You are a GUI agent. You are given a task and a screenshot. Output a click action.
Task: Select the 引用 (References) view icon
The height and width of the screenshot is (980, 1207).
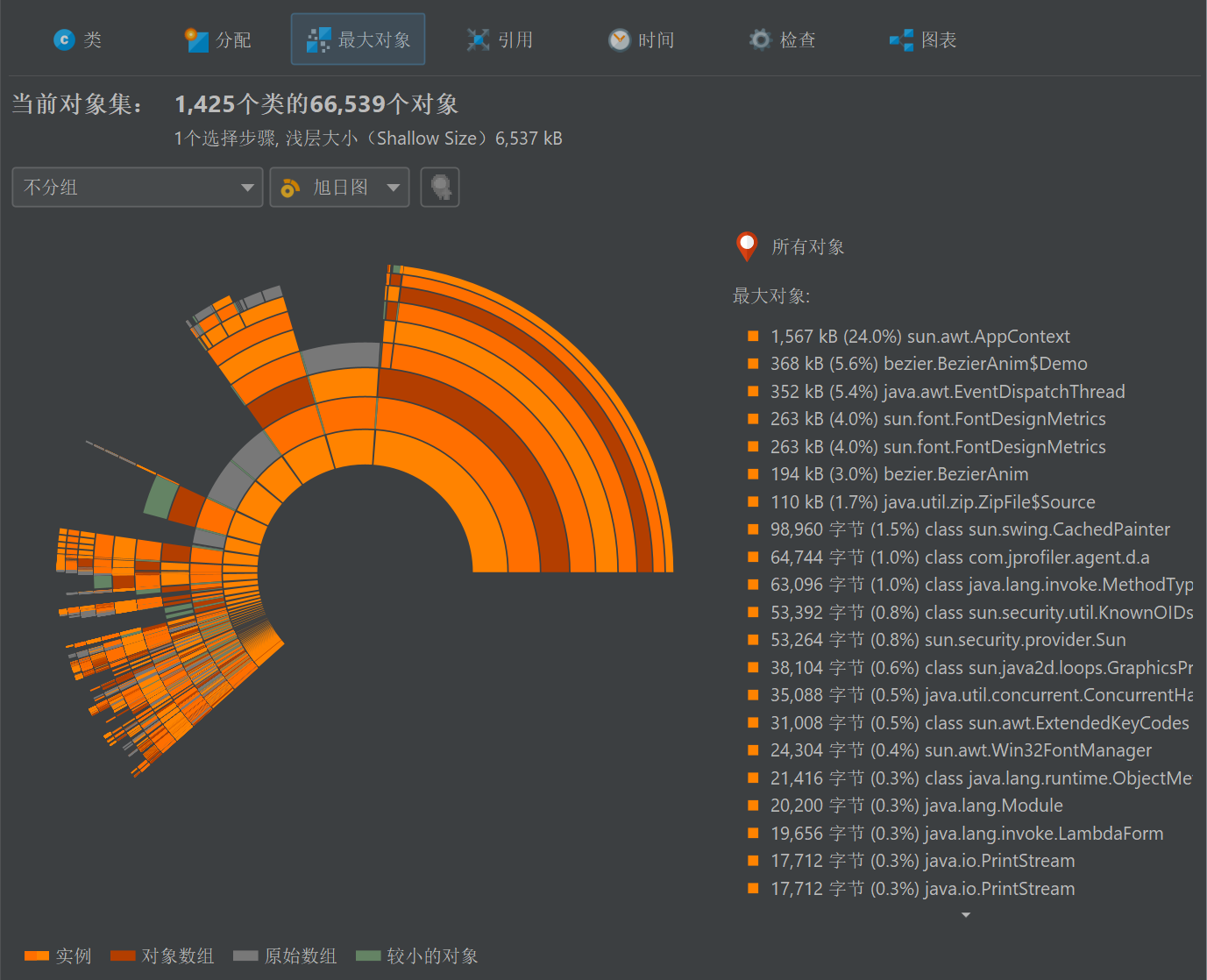coord(478,39)
